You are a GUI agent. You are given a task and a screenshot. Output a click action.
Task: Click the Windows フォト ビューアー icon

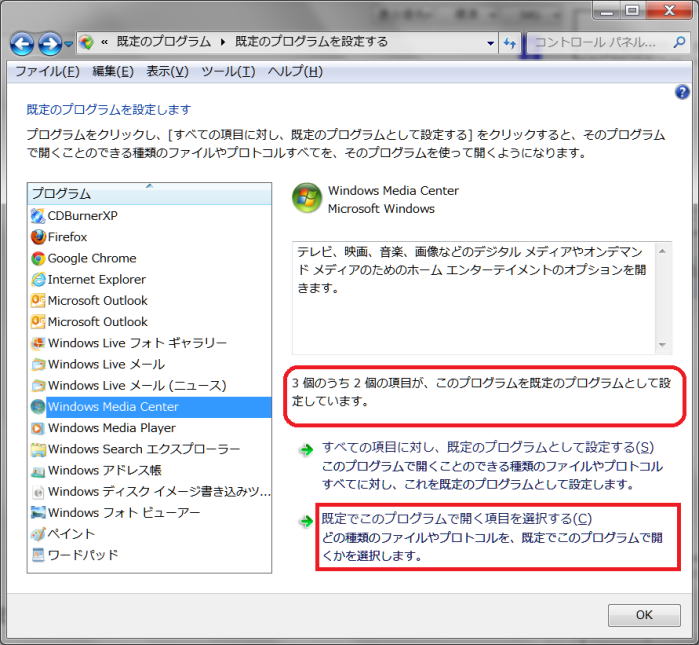[x=38, y=513]
